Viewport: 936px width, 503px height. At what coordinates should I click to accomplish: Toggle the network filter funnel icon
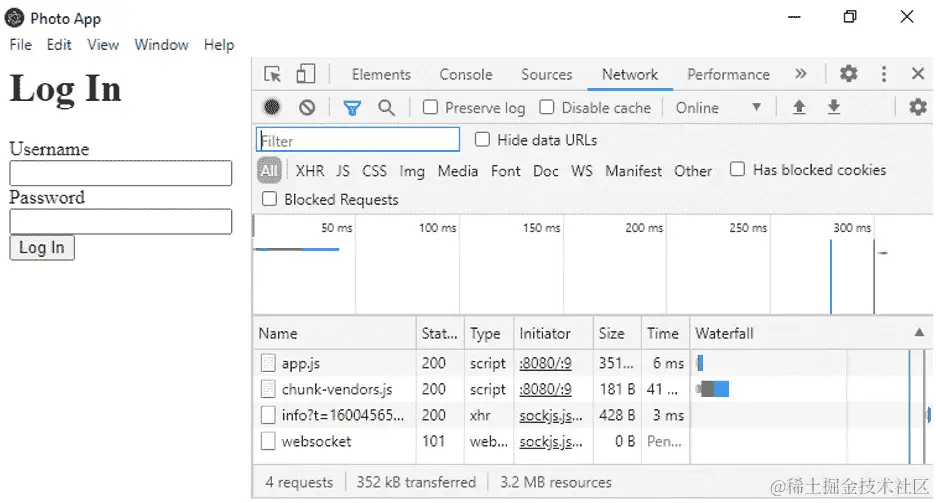click(352, 108)
